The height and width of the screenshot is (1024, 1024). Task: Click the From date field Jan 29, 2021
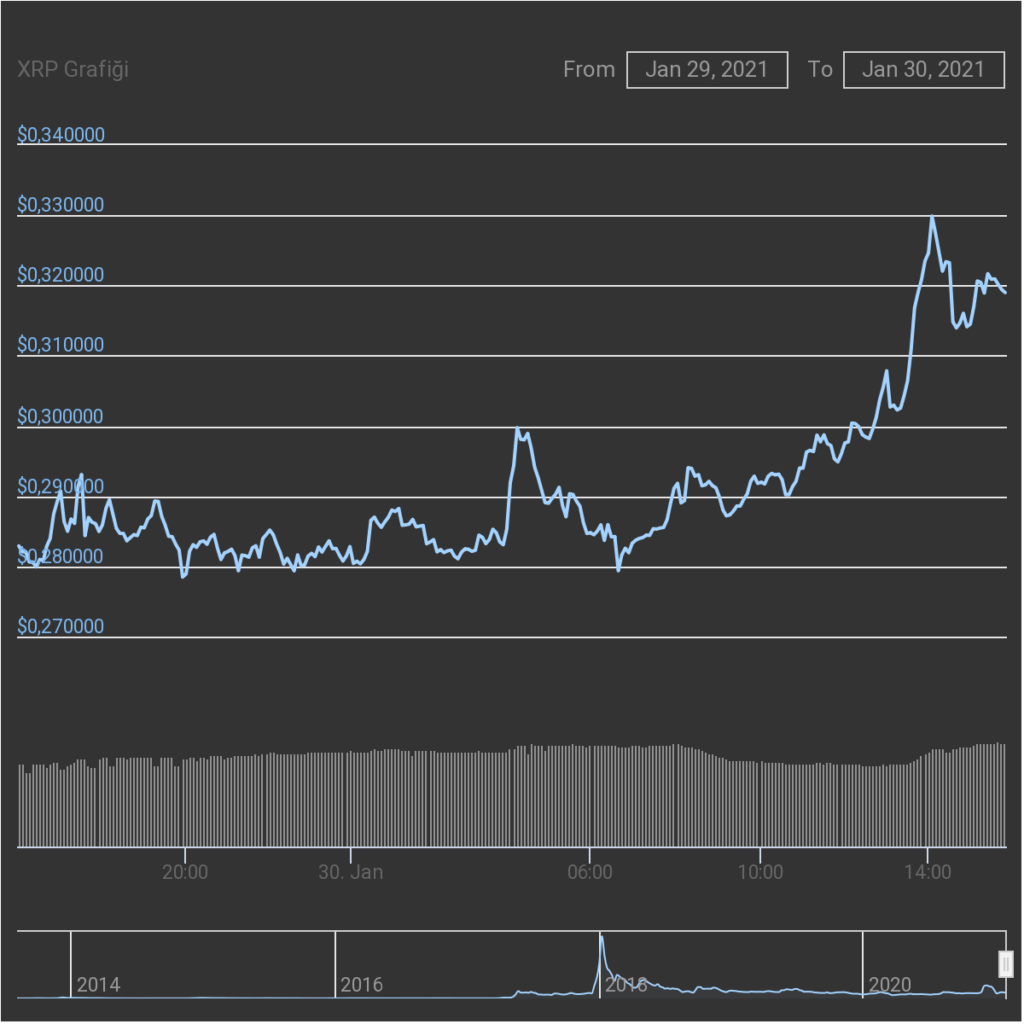pyautogui.click(x=707, y=69)
